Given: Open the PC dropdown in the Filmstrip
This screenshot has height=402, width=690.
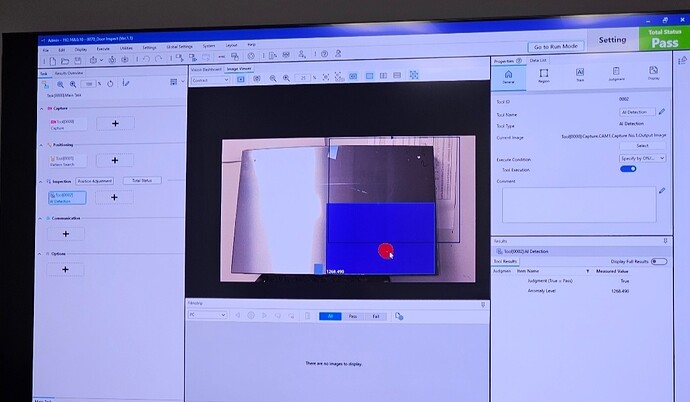Looking at the screenshot, I should tap(207, 315).
